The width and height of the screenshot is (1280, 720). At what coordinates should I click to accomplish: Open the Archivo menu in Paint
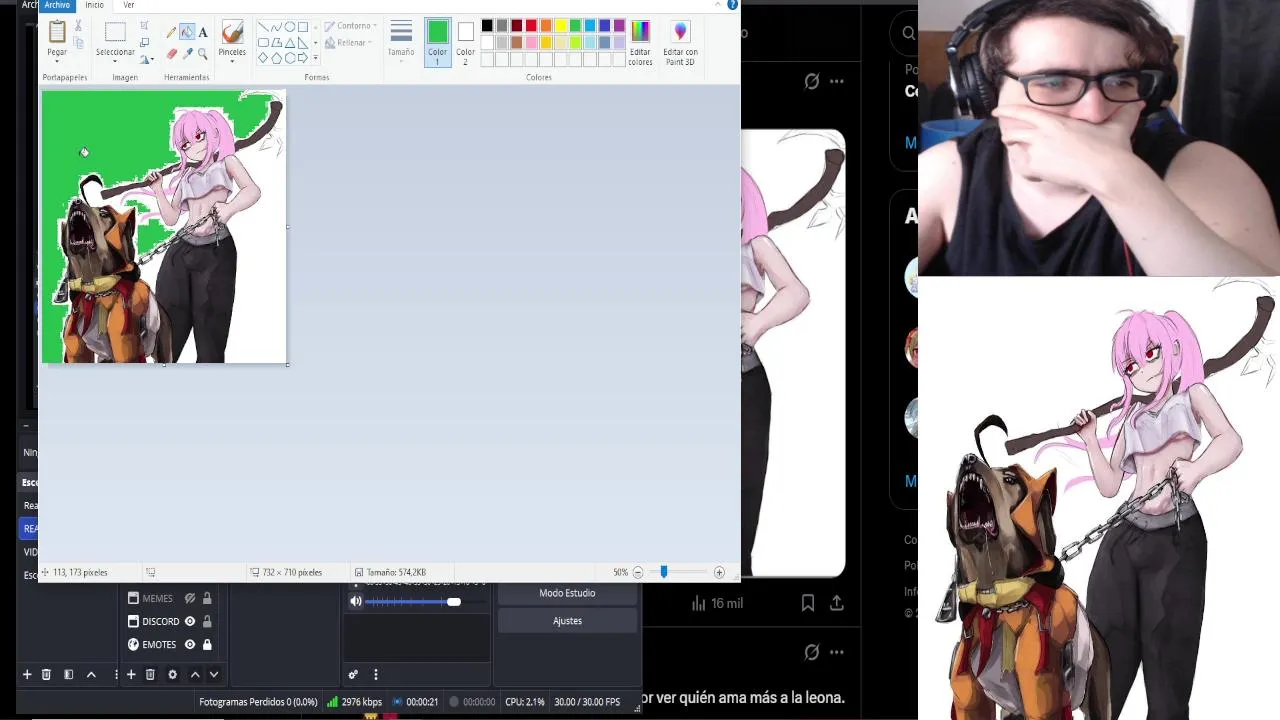pos(57,5)
